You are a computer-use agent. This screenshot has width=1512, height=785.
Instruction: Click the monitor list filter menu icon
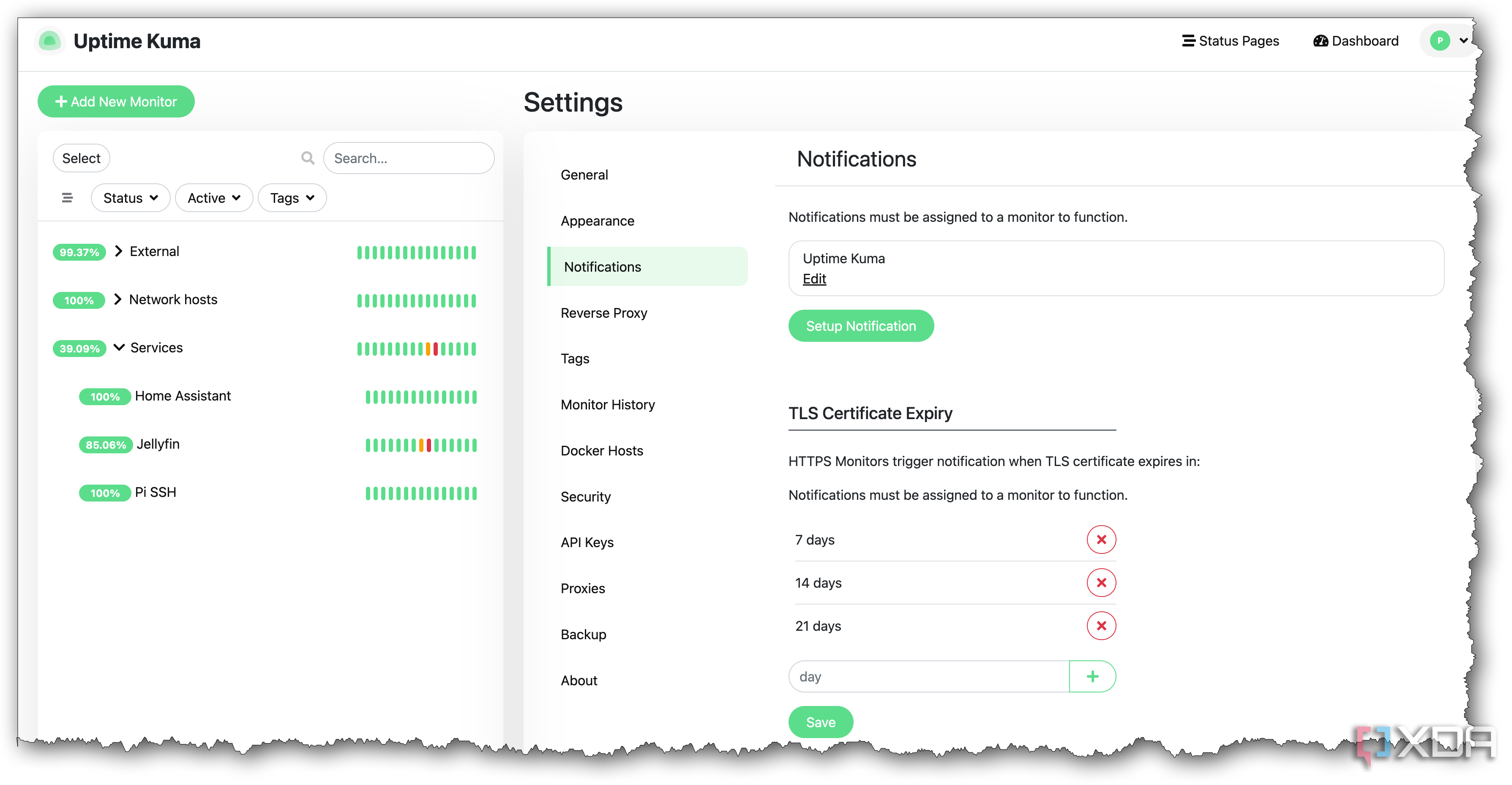pyautogui.click(x=68, y=198)
